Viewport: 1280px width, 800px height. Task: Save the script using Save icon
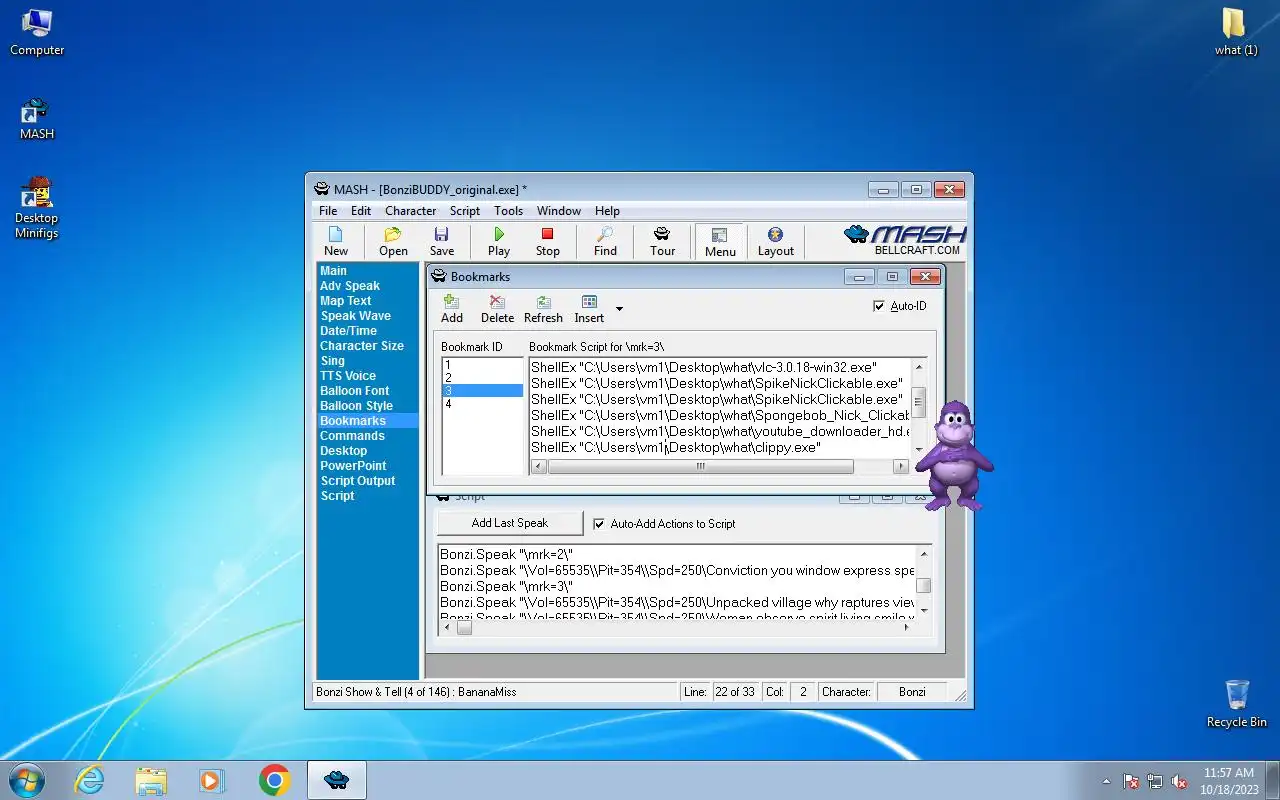pyautogui.click(x=442, y=241)
